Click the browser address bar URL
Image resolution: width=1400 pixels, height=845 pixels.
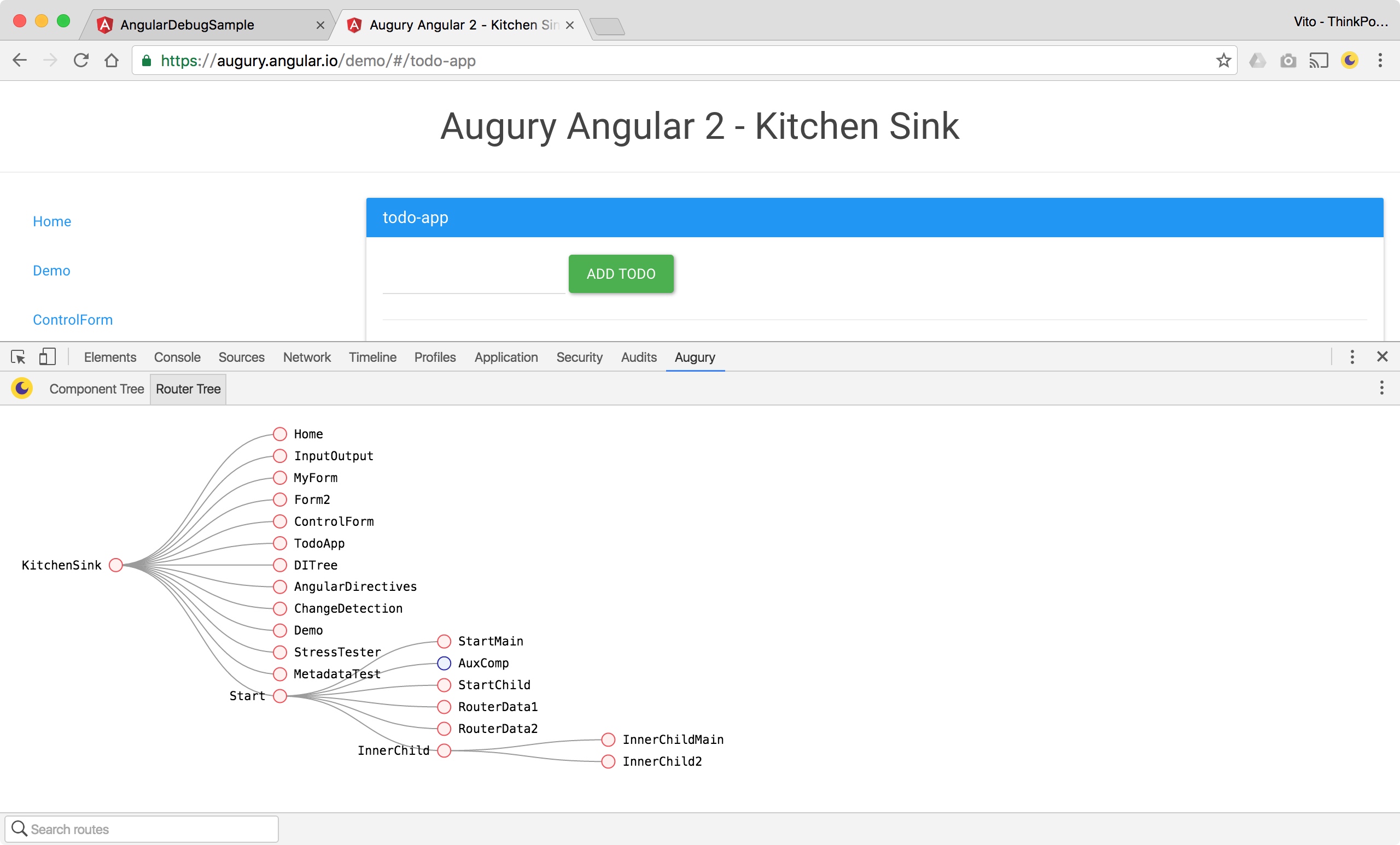click(318, 60)
